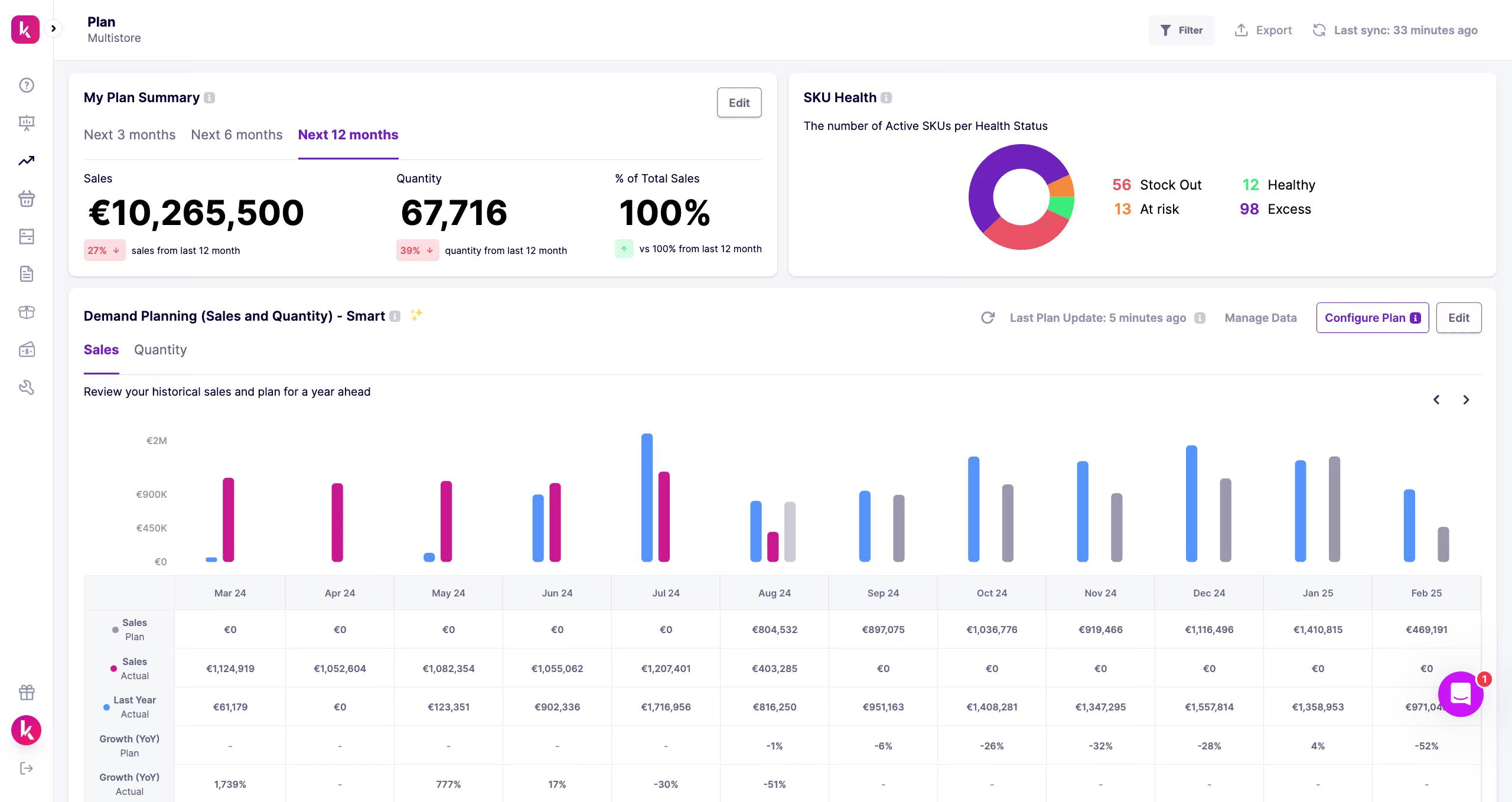Click the green Healthy donut segment
This screenshot has width=1512, height=802.
1062,207
